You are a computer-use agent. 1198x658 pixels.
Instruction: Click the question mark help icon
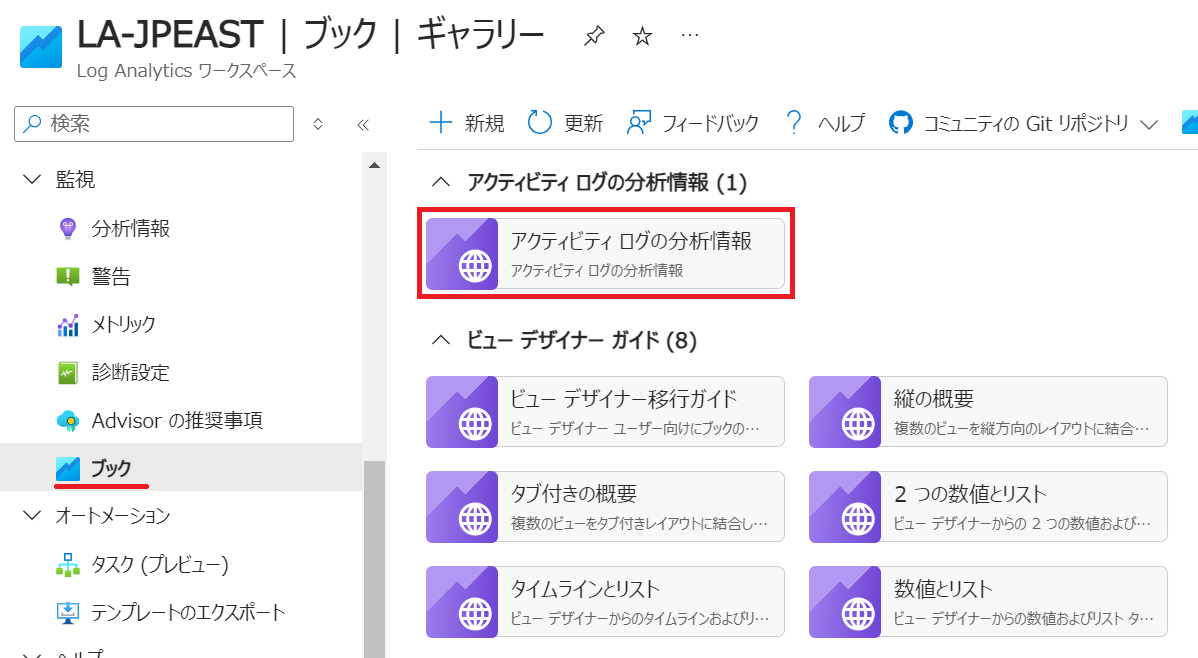pos(794,122)
